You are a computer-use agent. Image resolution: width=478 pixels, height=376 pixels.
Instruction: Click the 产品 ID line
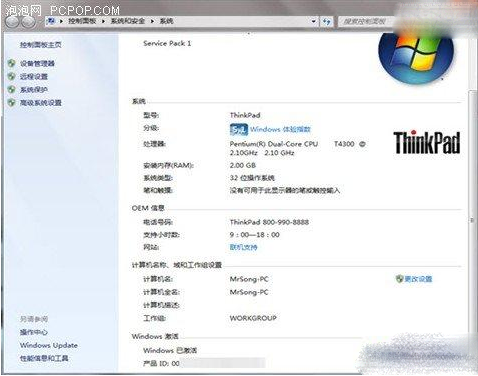point(204,363)
